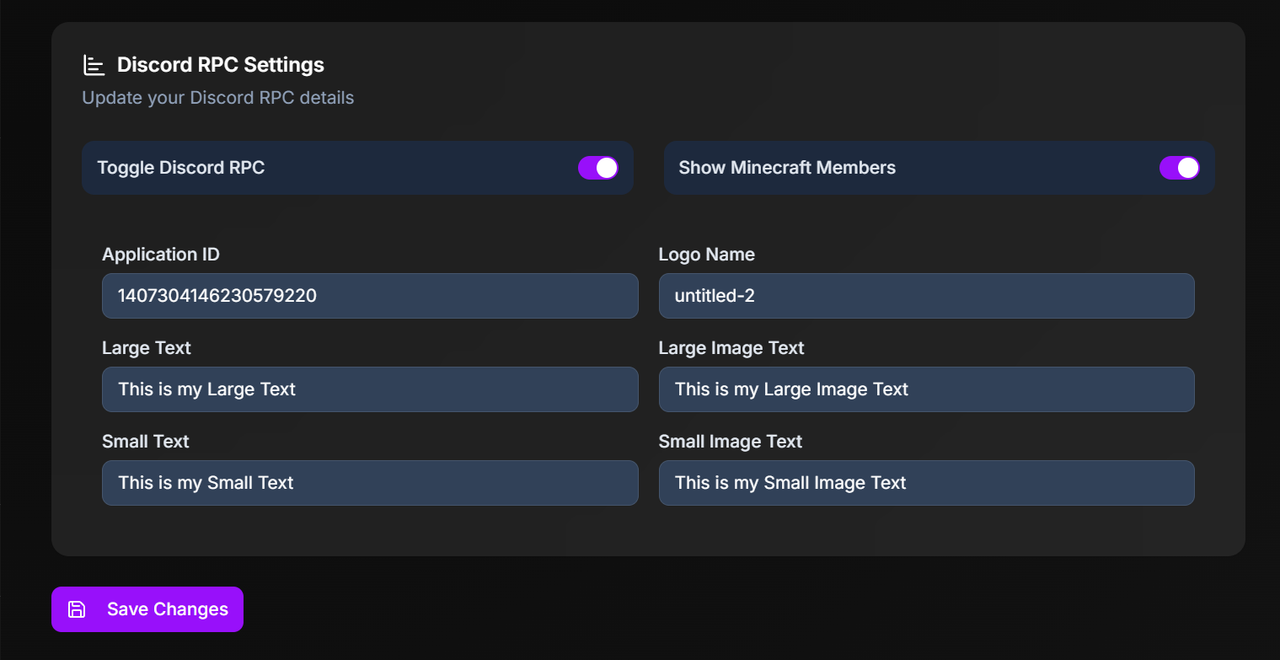The image size is (1280, 660).
Task: Click the Small Text label
Action: pyautogui.click(x=146, y=441)
